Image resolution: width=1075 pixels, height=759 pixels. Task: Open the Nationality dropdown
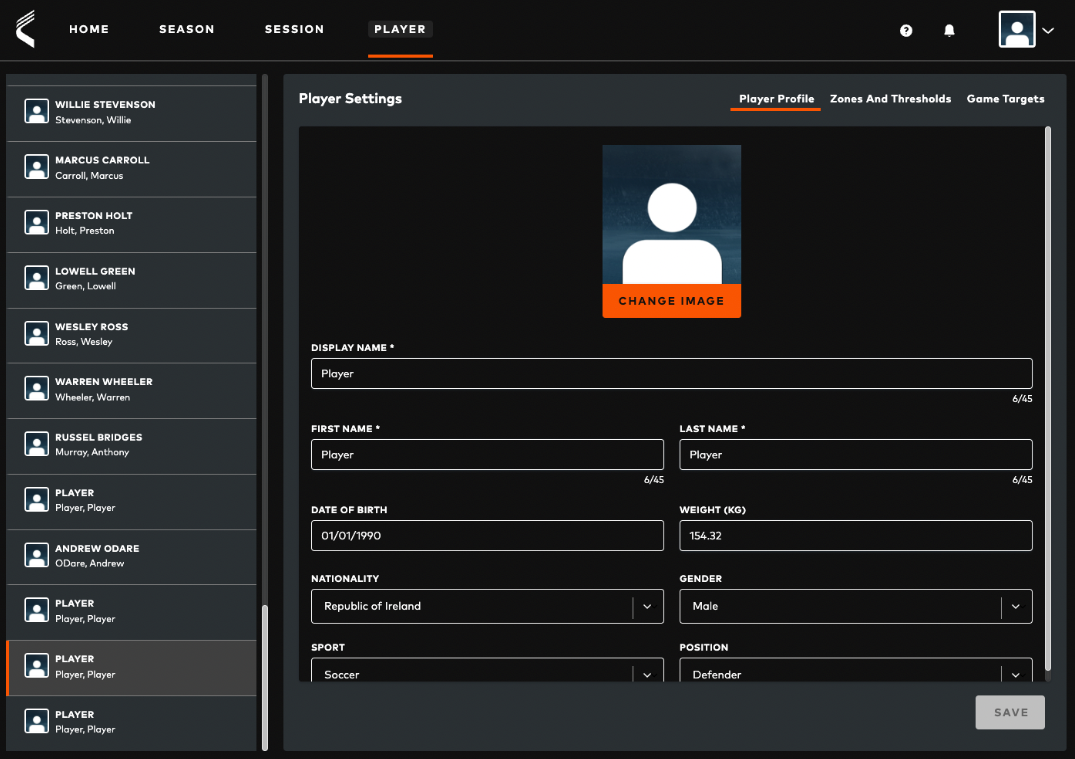click(648, 606)
